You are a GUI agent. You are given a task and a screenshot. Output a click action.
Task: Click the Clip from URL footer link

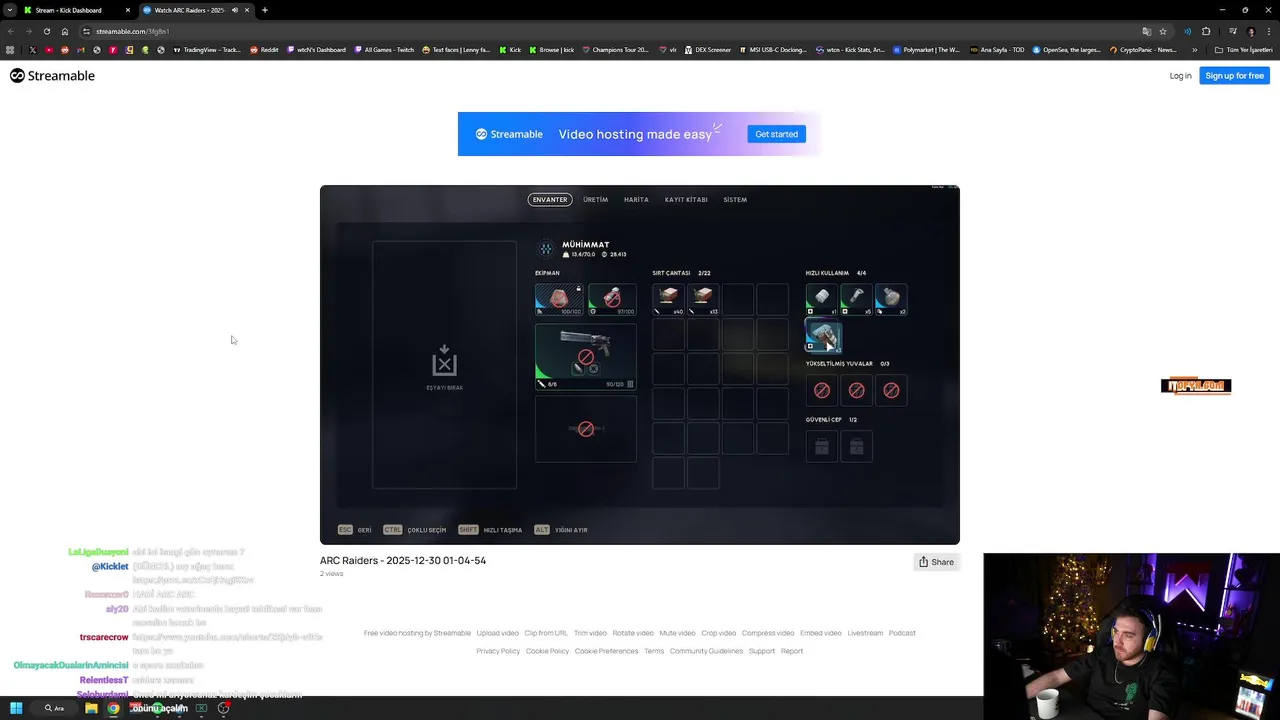[x=546, y=633]
